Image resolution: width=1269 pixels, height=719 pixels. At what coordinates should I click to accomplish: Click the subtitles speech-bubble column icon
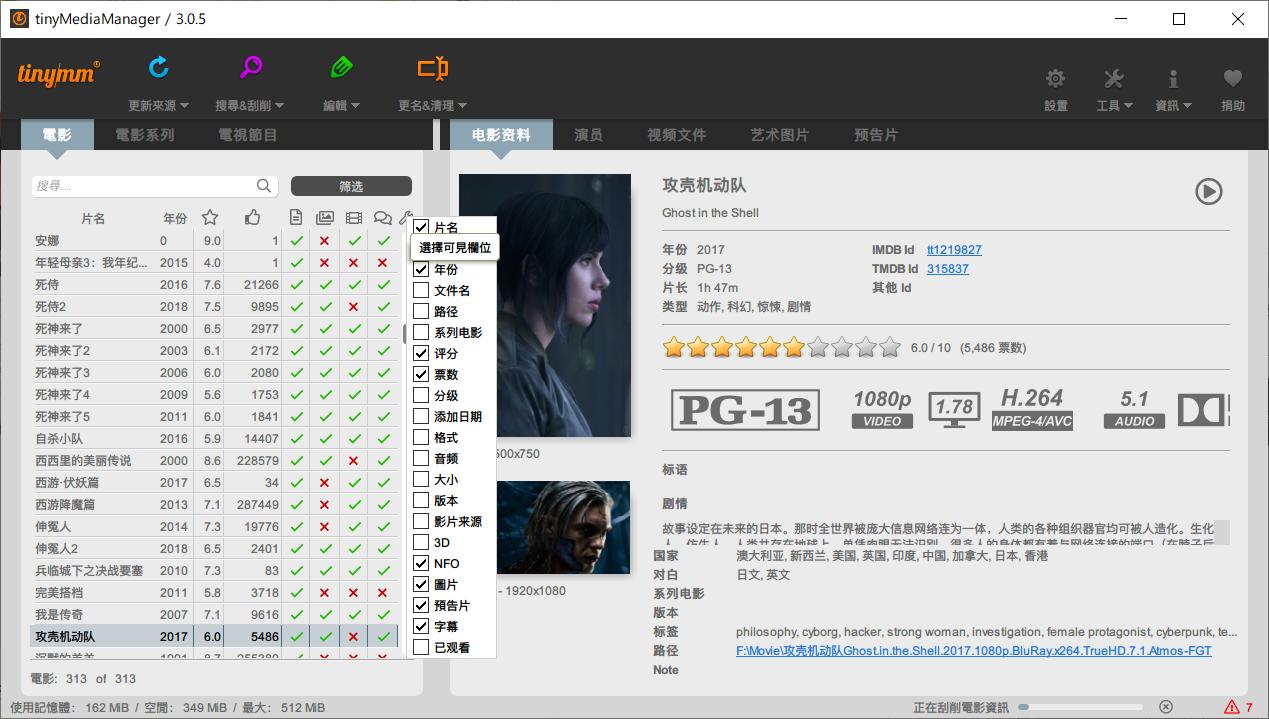click(381, 217)
